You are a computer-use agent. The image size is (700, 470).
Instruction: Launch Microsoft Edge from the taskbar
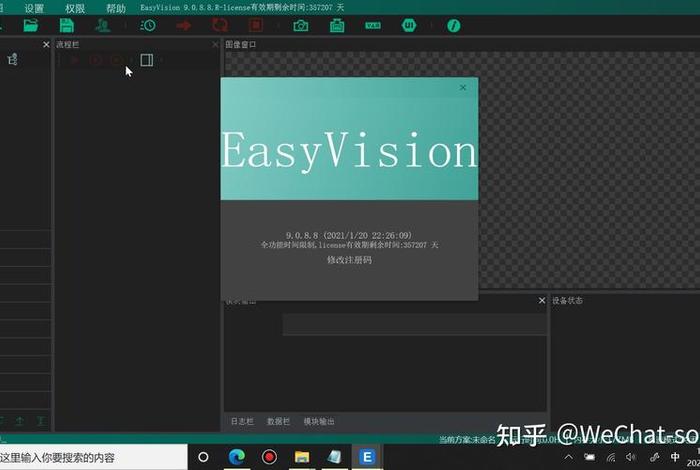237,457
